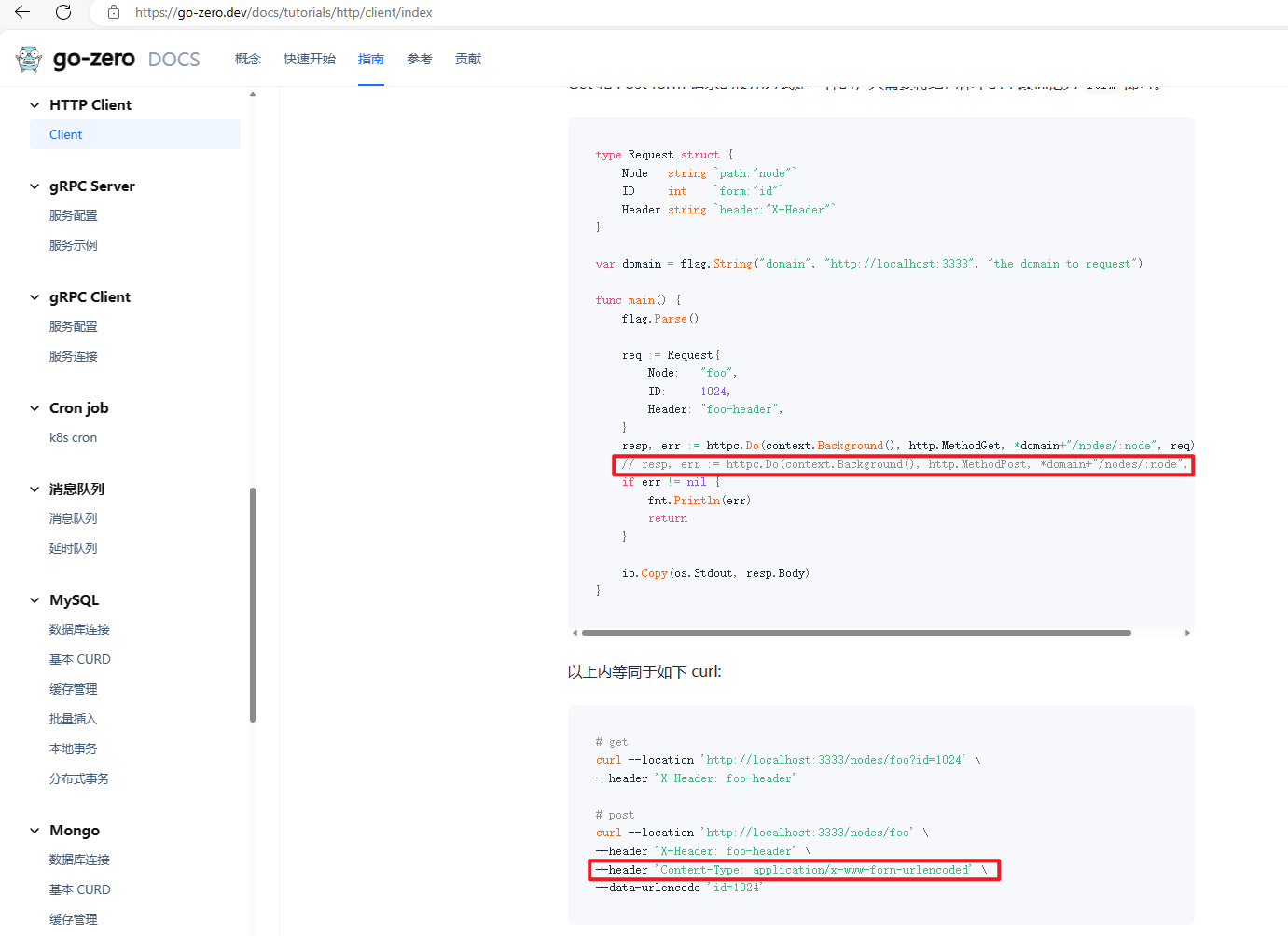Open 缓存管理 under Mongo
The image size is (1288, 936).
[x=74, y=919]
